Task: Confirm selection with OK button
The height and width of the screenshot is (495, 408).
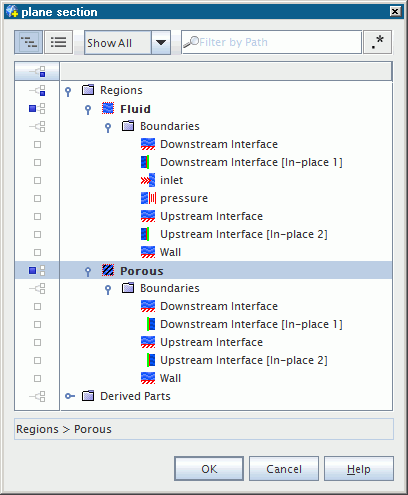Action: [209, 469]
